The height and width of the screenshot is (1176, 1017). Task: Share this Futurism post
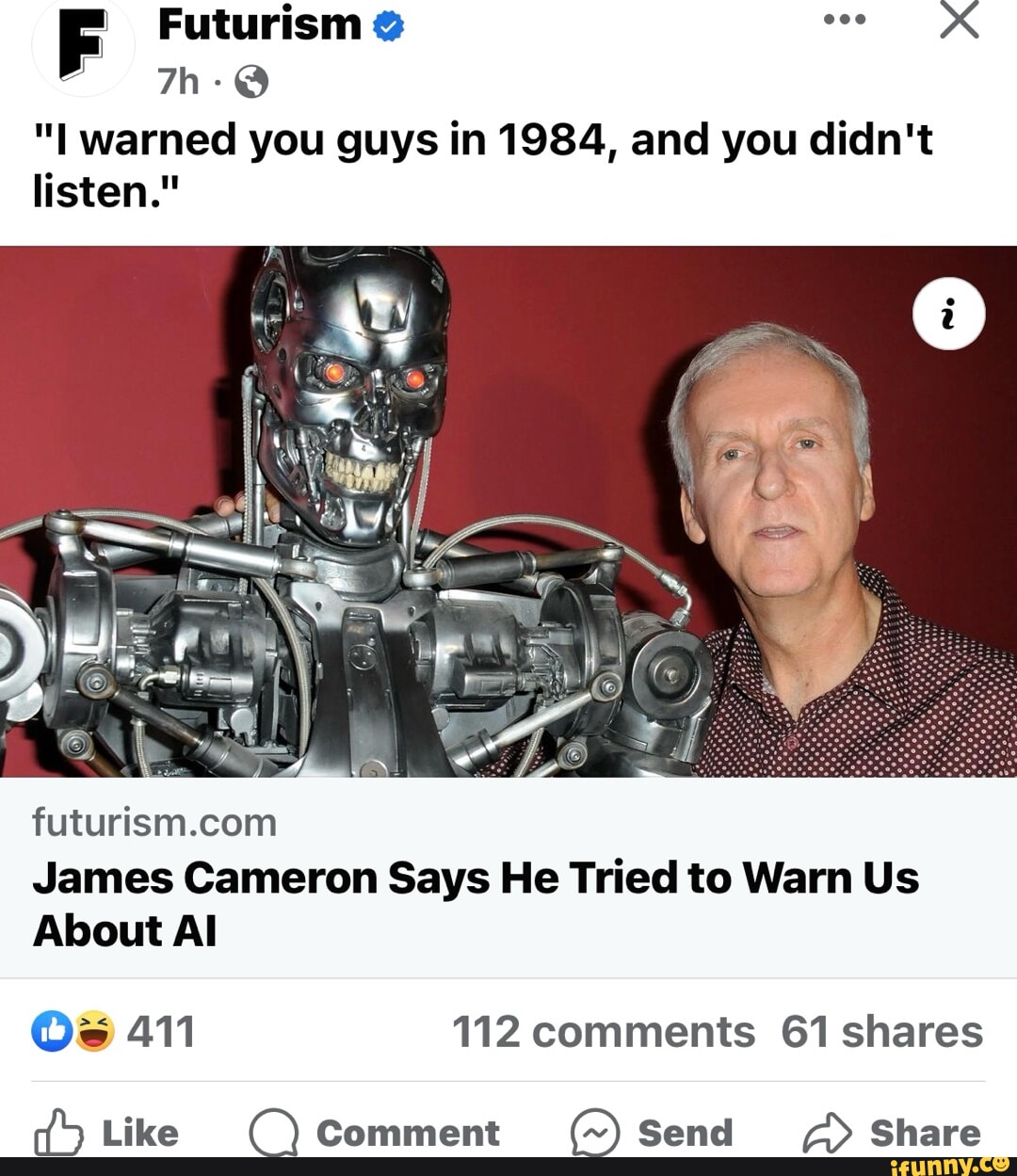(x=892, y=1133)
